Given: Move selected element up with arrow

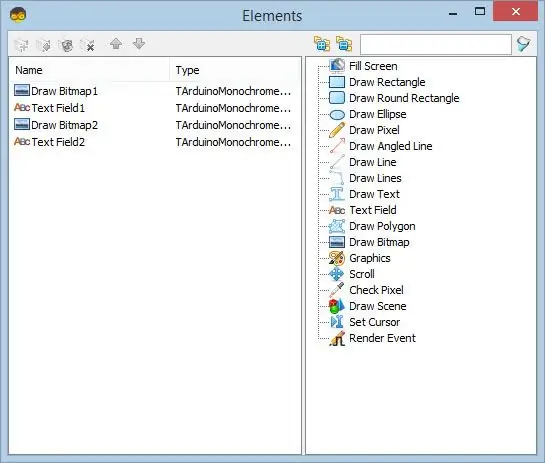Looking at the screenshot, I should [116, 44].
